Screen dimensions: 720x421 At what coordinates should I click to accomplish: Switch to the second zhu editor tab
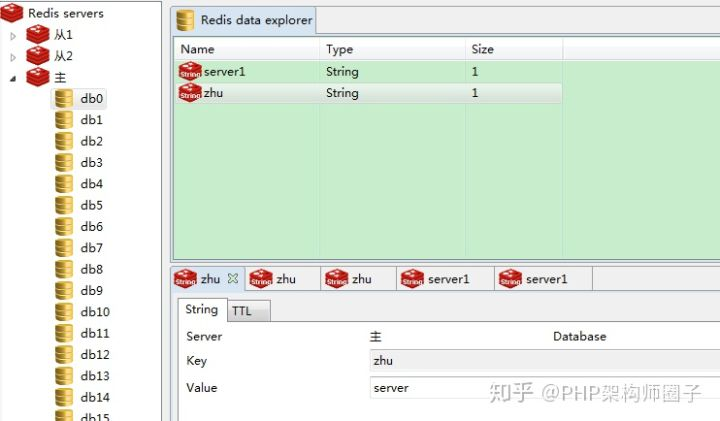283,279
